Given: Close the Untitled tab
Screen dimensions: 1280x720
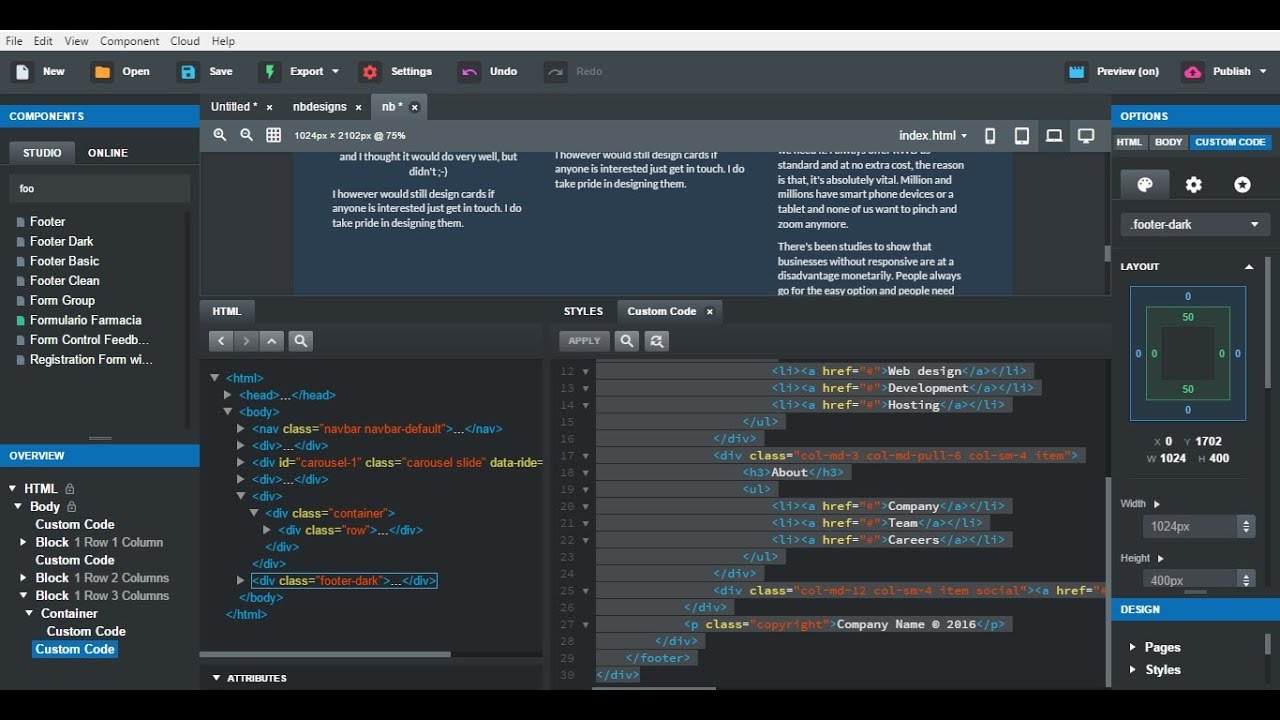Looking at the screenshot, I should click(x=269, y=107).
